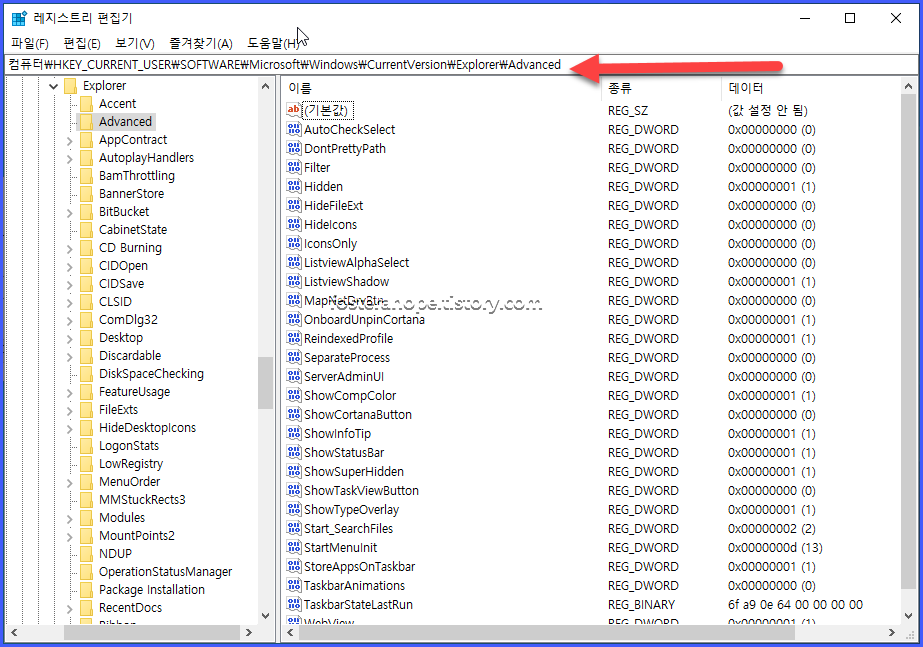Collapse the Explorer tree node
Screen dimensions: 923x647
pos(54,87)
